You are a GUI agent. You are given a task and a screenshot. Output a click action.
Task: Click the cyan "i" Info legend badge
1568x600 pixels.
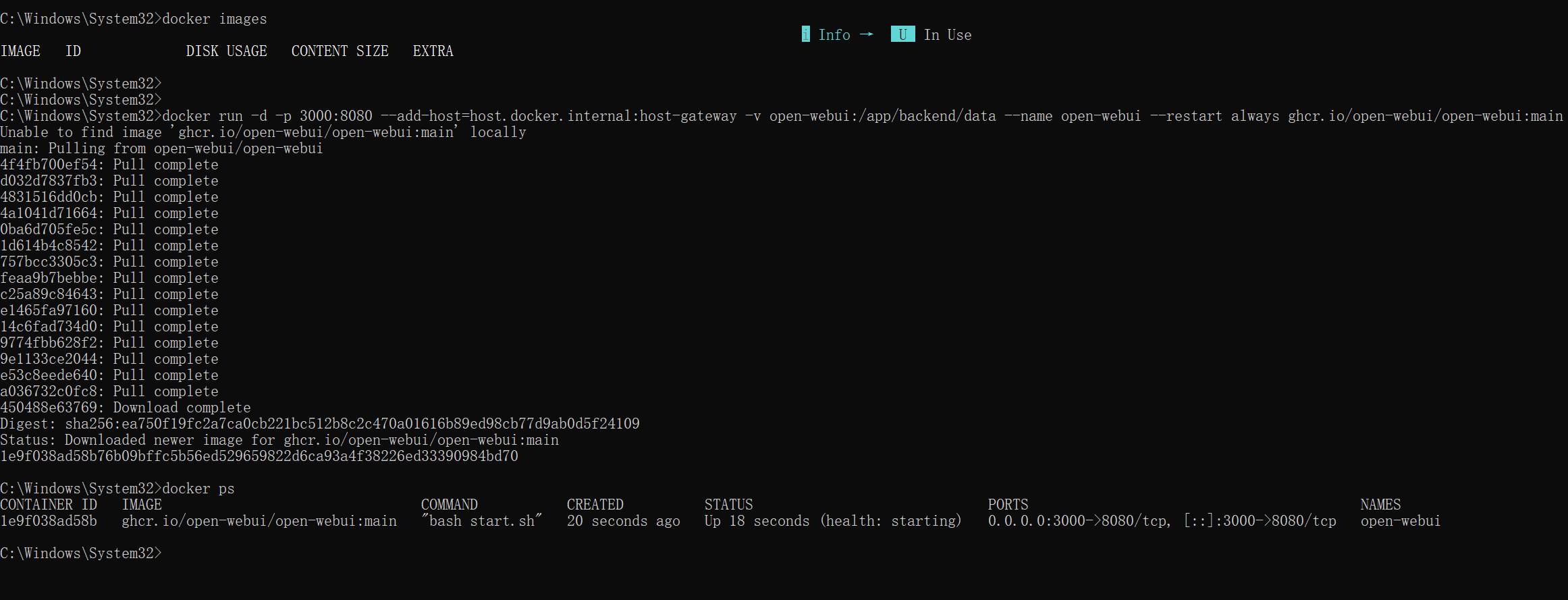click(x=805, y=34)
